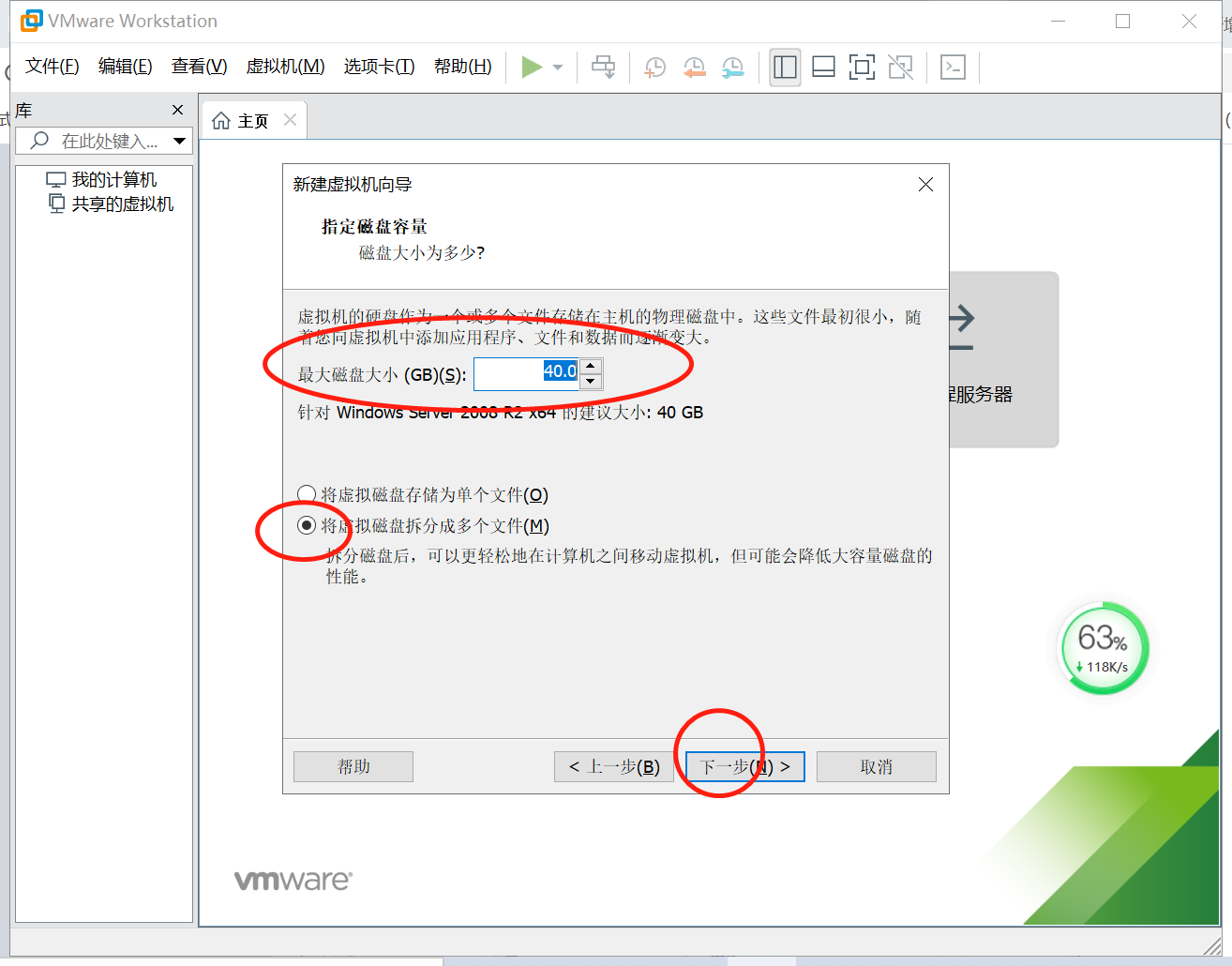Power on the virtual machine with the green play icon

point(532,67)
